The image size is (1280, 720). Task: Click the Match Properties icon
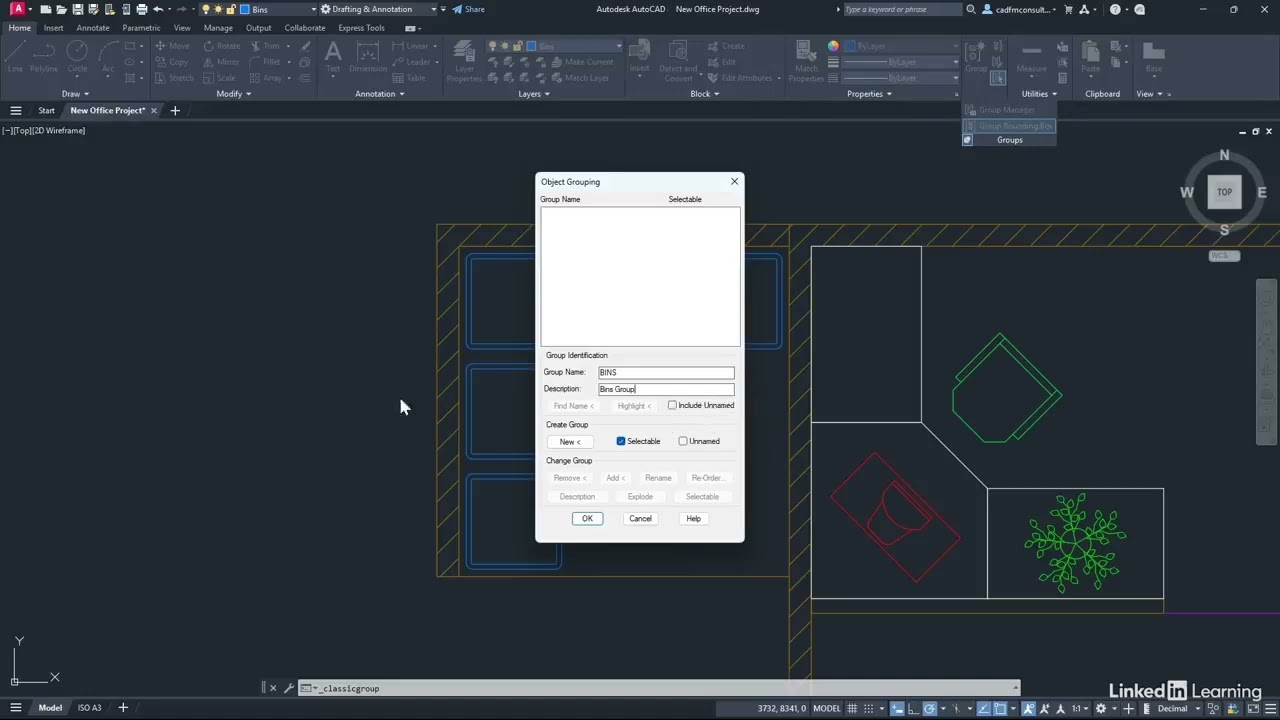pyautogui.click(x=806, y=60)
